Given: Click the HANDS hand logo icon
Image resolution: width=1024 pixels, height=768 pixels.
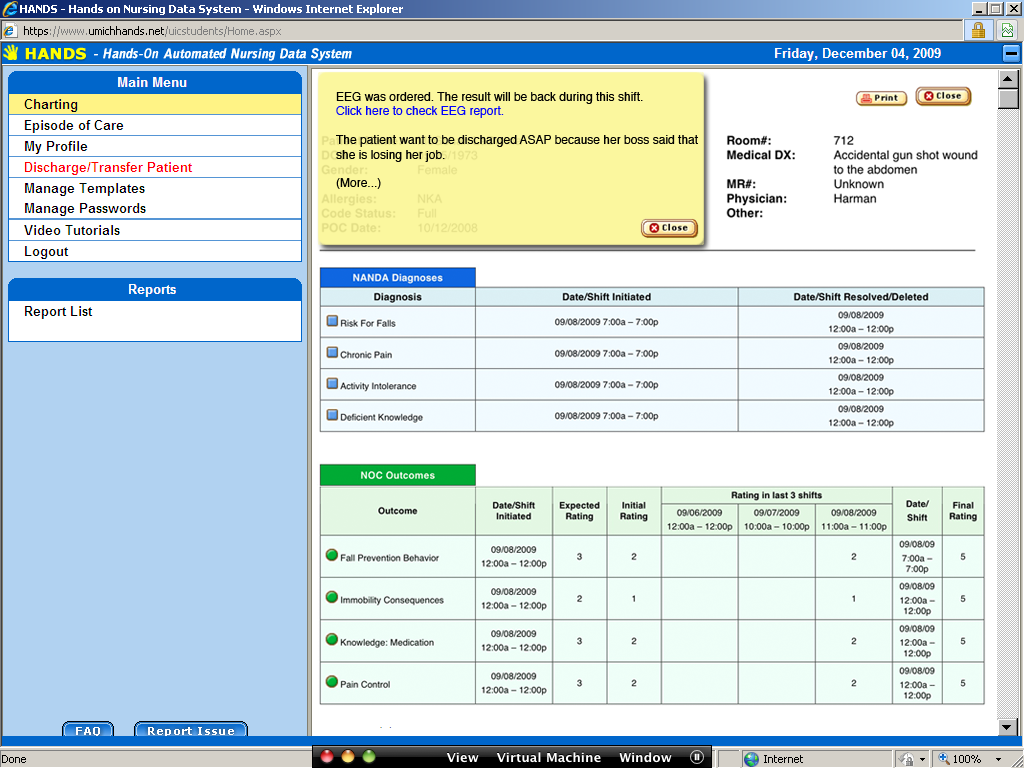Looking at the screenshot, I should click(10, 53).
